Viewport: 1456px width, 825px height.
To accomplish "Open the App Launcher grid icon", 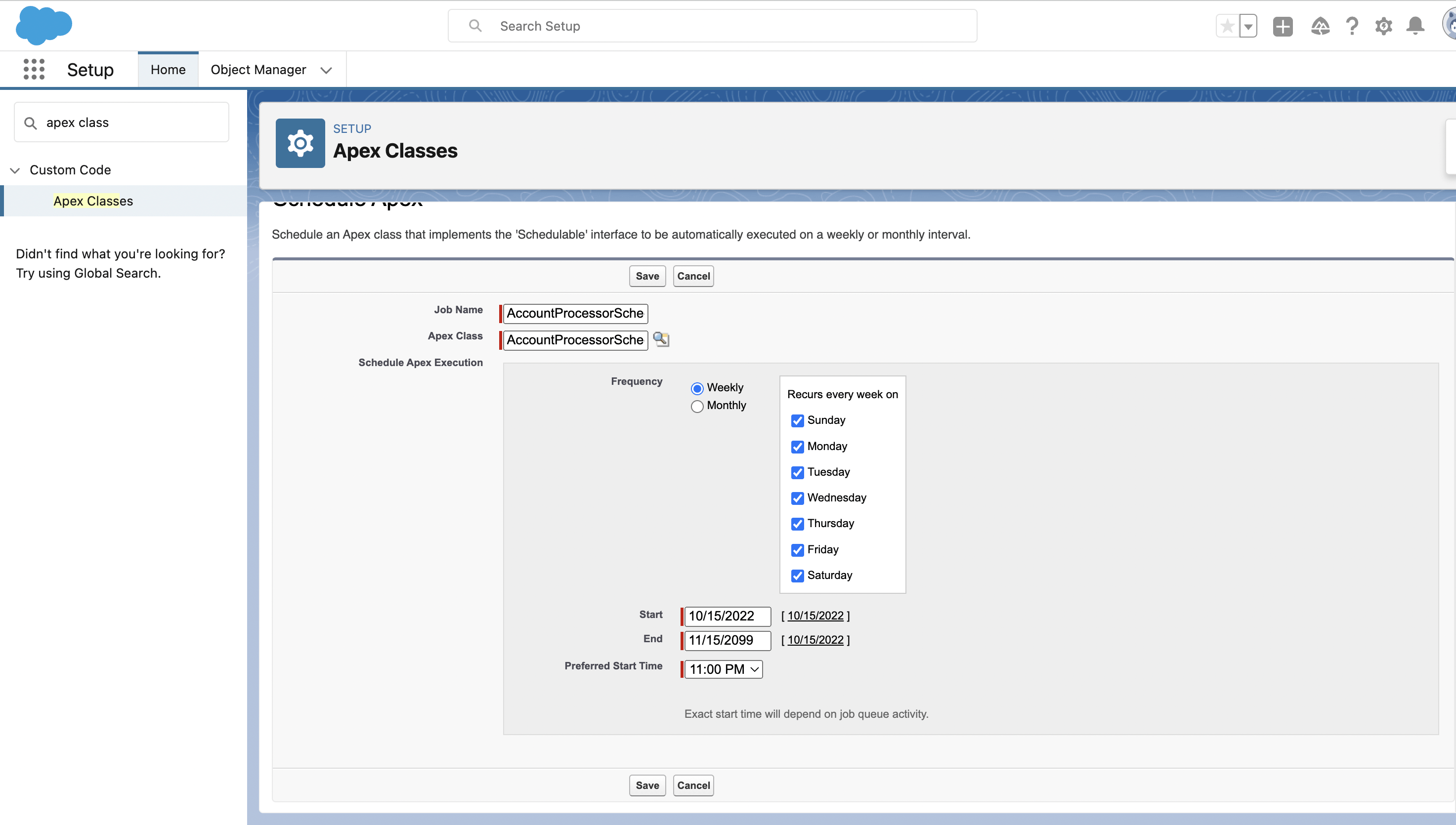I will (34, 69).
